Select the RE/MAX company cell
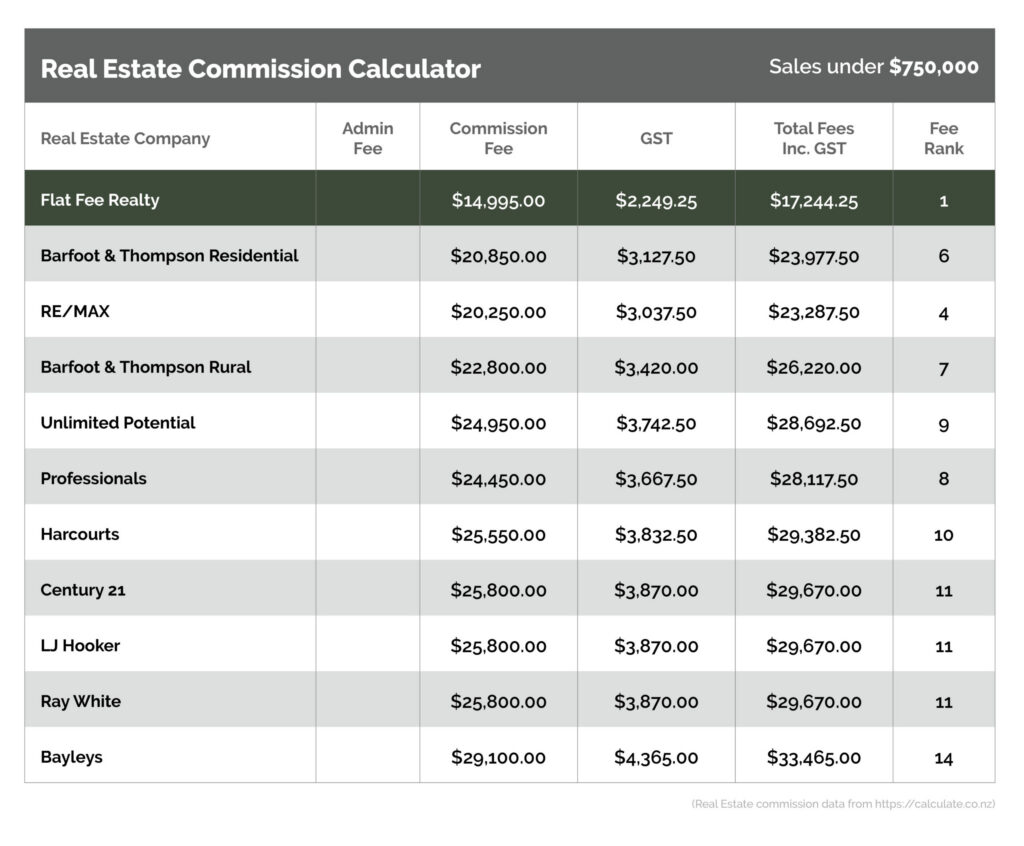Screen dimensions: 1024x846 pos(75,312)
